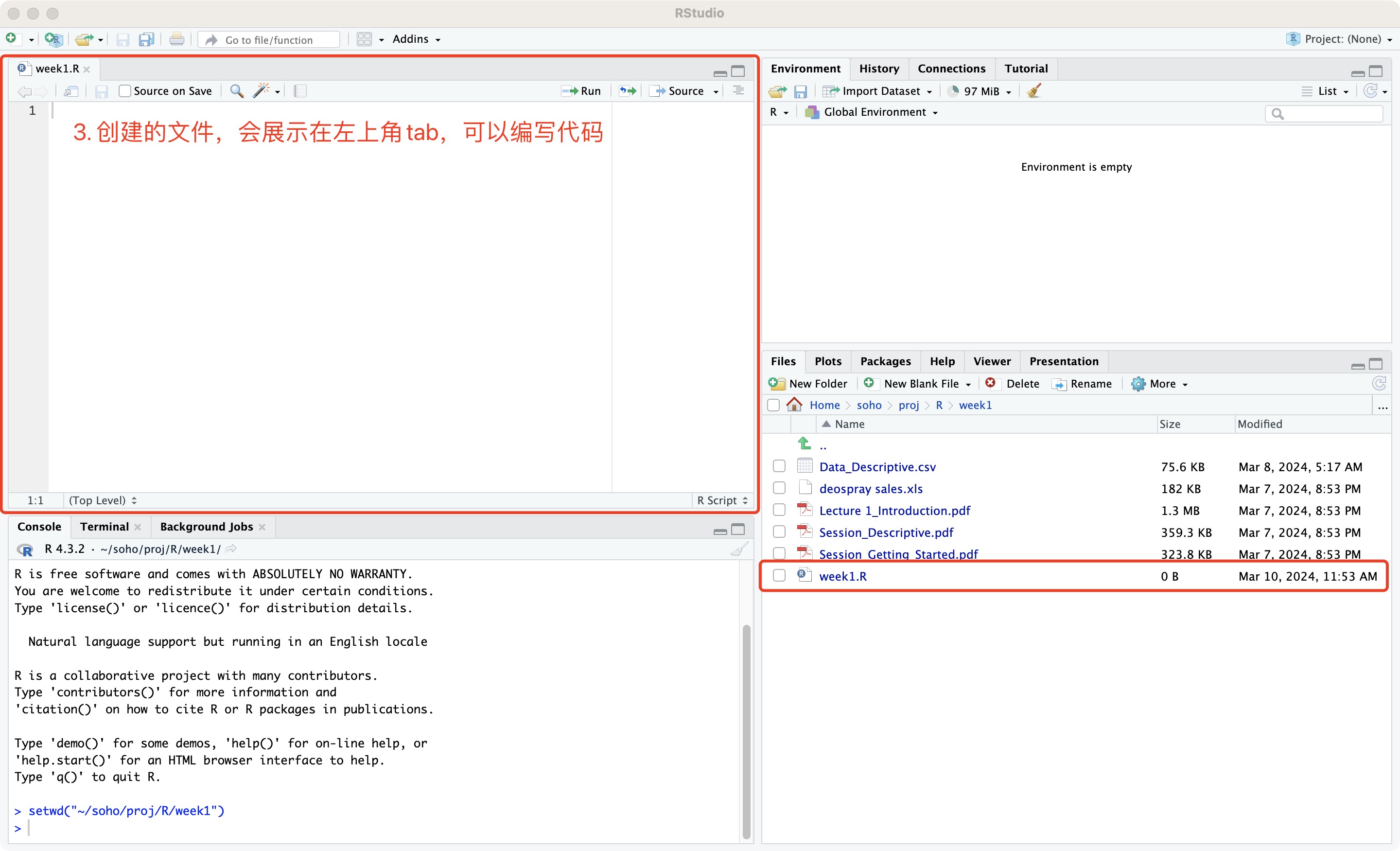
Task: Click the broom icon to clear the Environment
Action: click(1033, 91)
